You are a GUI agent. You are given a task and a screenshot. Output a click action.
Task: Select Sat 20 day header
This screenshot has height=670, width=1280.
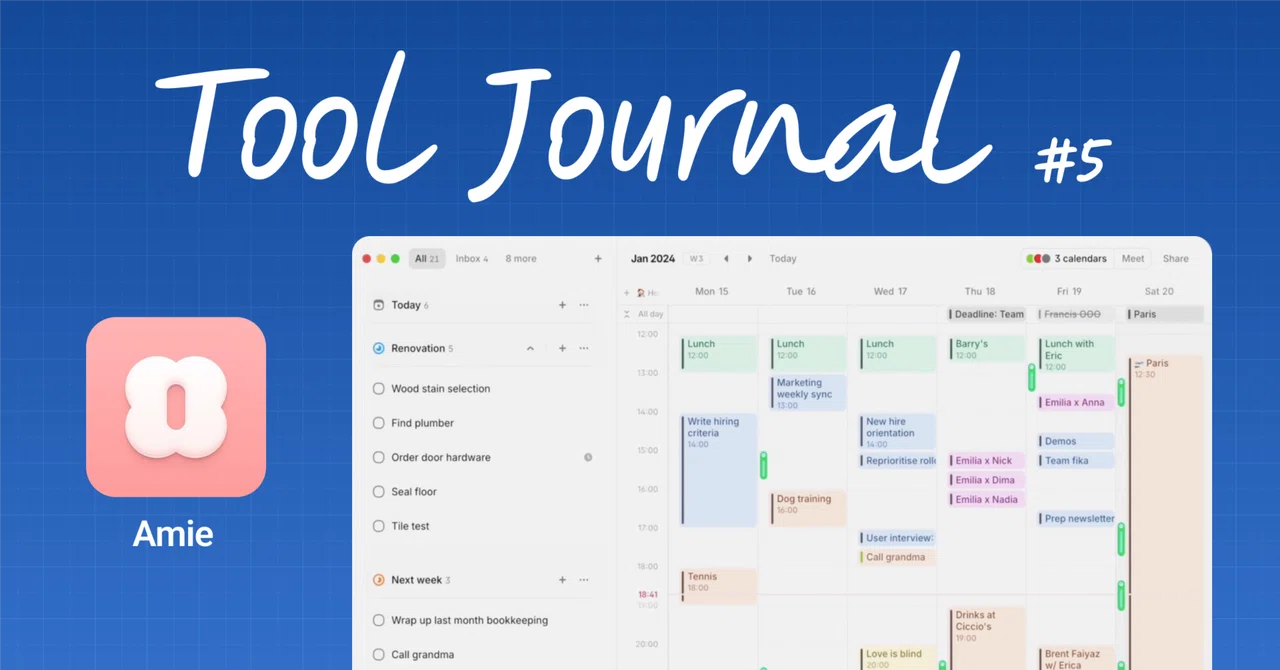tap(1159, 292)
